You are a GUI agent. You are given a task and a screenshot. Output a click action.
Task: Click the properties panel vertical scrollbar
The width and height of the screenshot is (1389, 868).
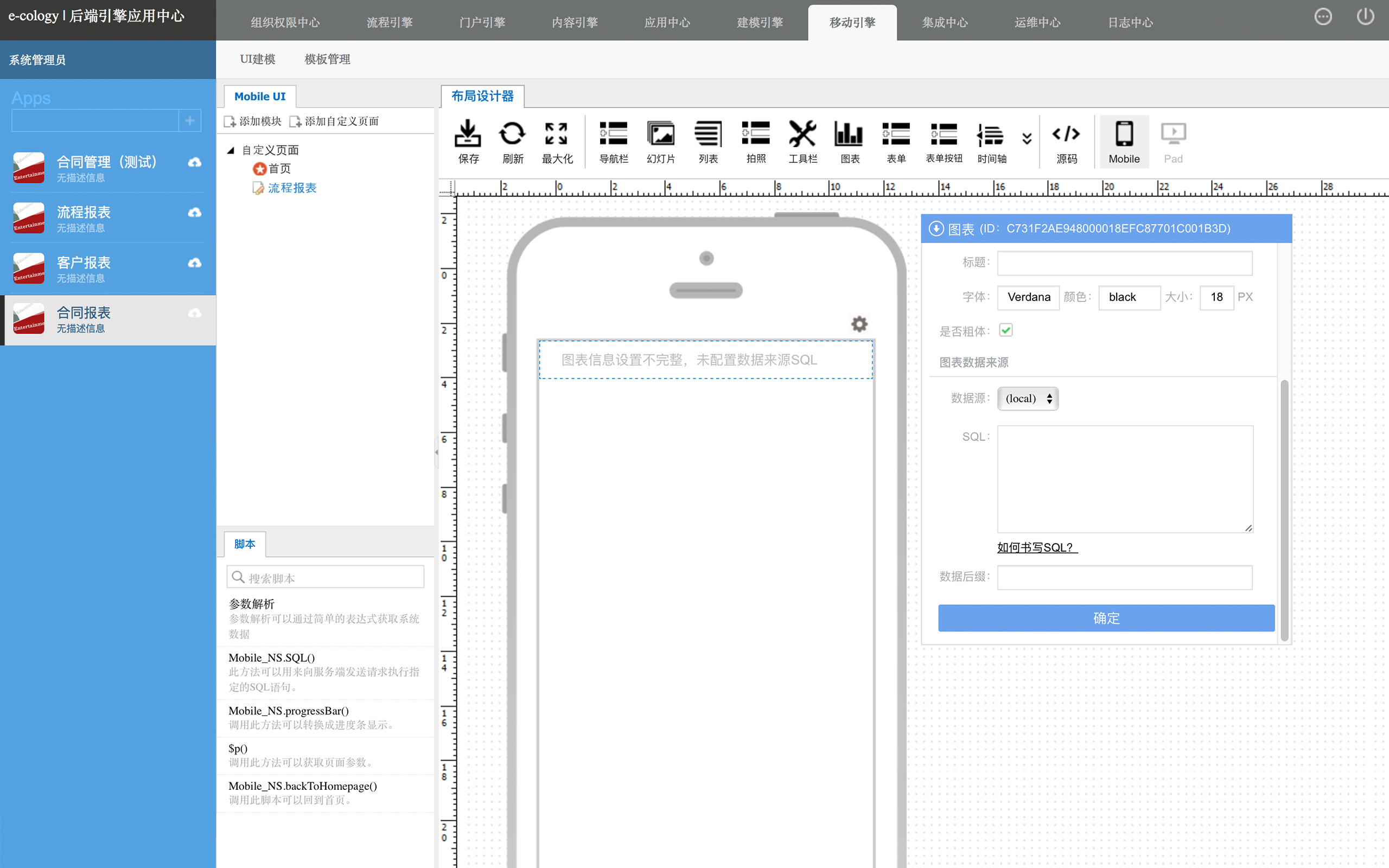(x=1284, y=510)
